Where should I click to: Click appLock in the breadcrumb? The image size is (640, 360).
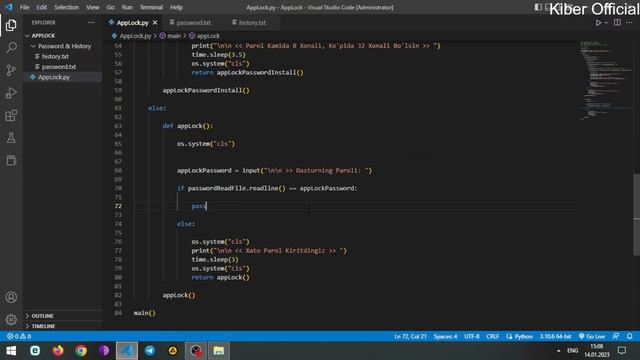click(x=208, y=36)
